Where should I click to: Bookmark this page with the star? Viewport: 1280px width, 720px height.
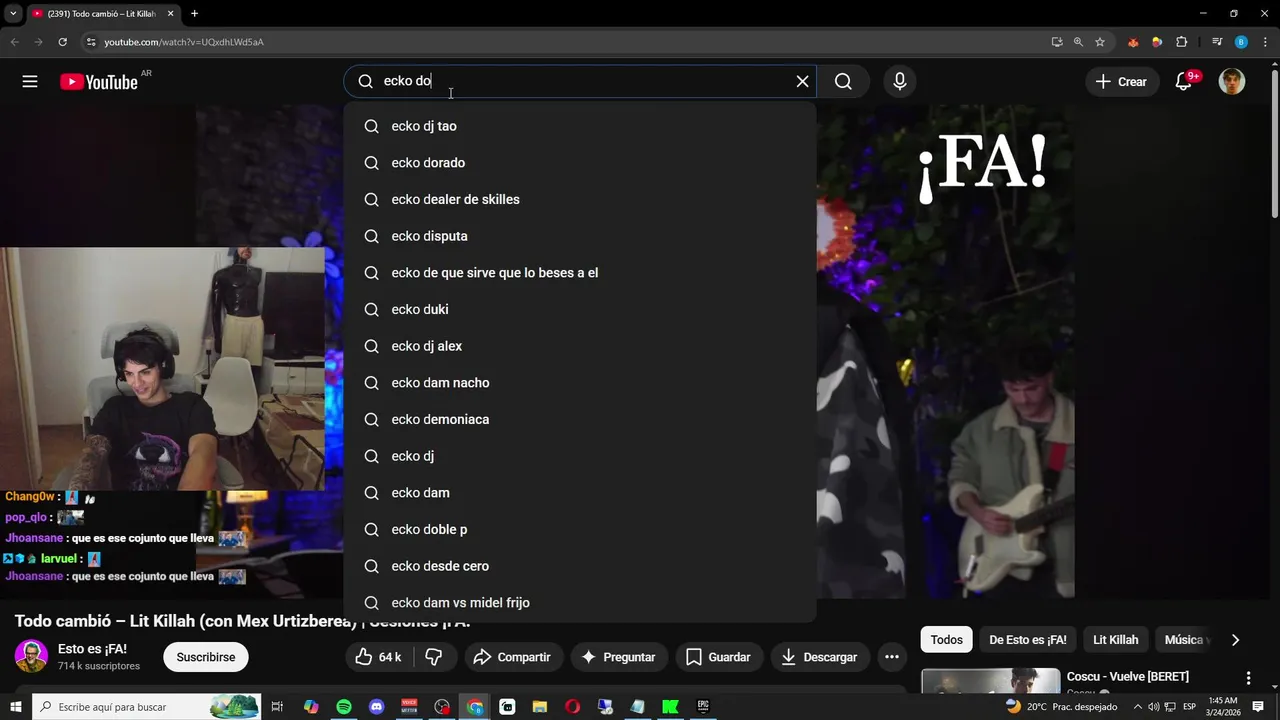point(1100,42)
